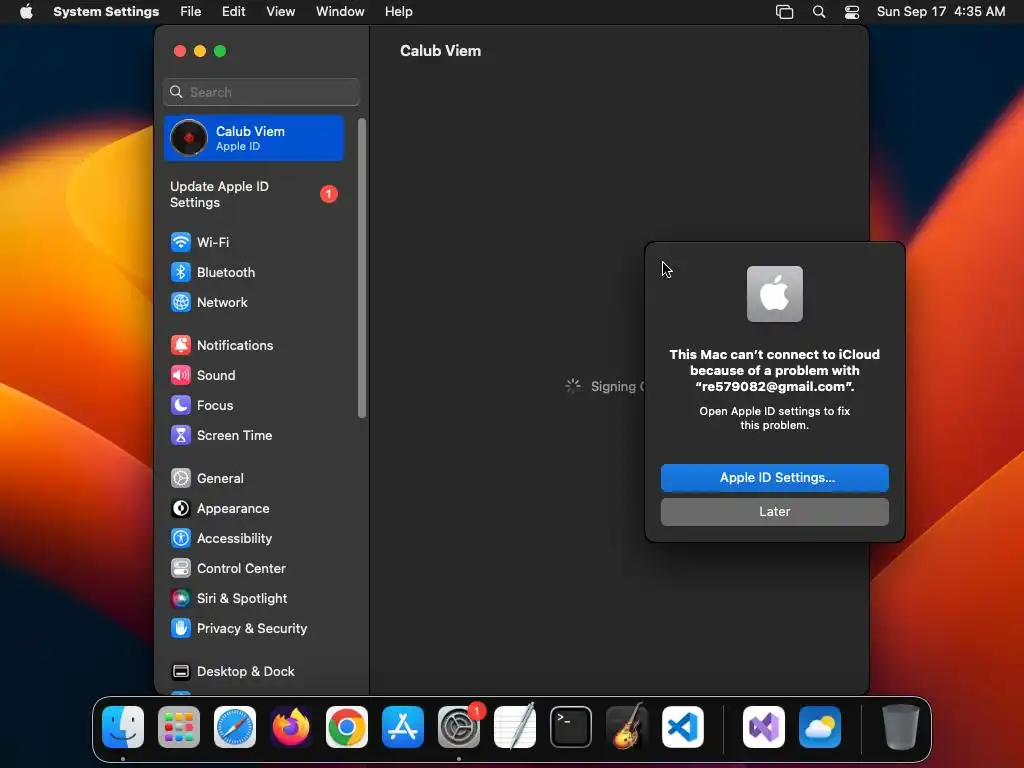Click the Bluetooth label in sidebar
Viewport: 1024px width, 768px height.
(226, 272)
